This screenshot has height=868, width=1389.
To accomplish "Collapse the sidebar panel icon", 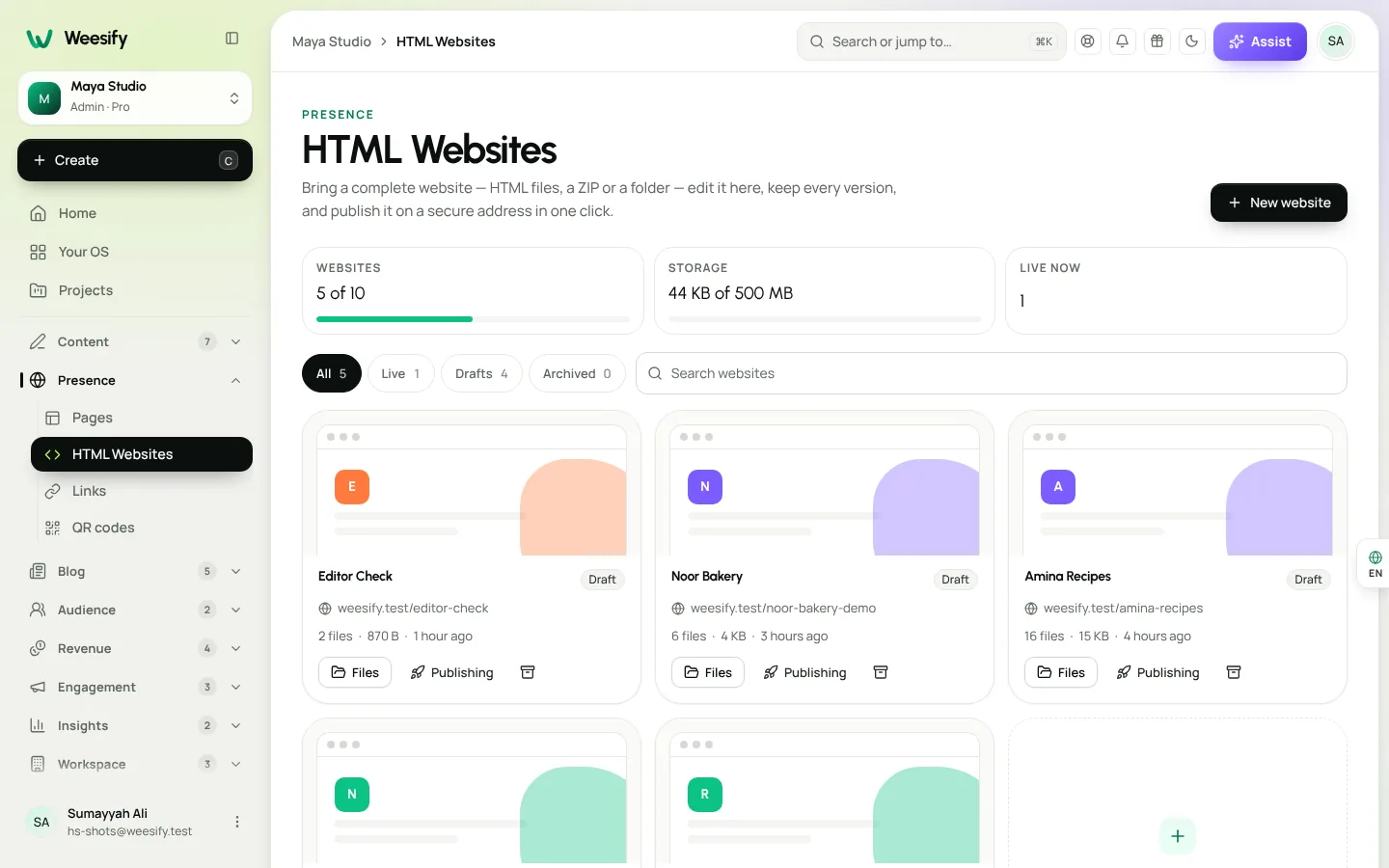I will tap(231, 39).
